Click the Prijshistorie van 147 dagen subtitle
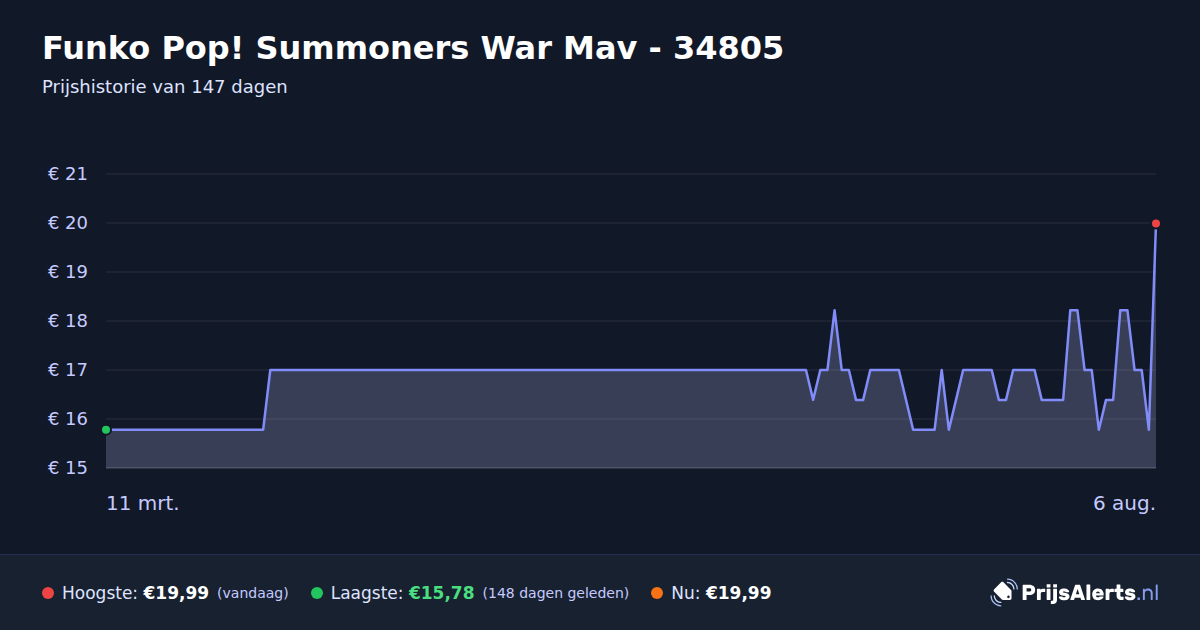1200x630 pixels. (165, 87)
